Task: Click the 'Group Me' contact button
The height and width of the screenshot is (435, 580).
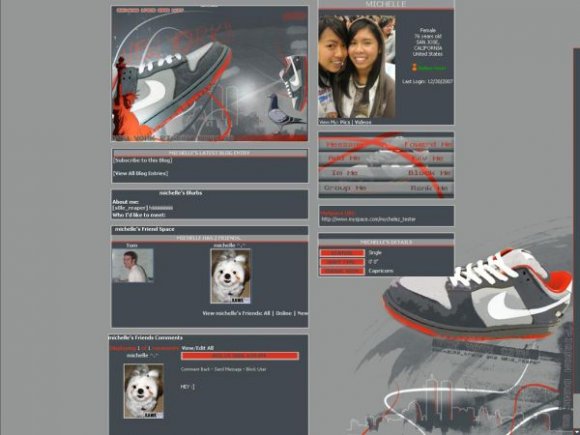Action: (x=345, y=188)
